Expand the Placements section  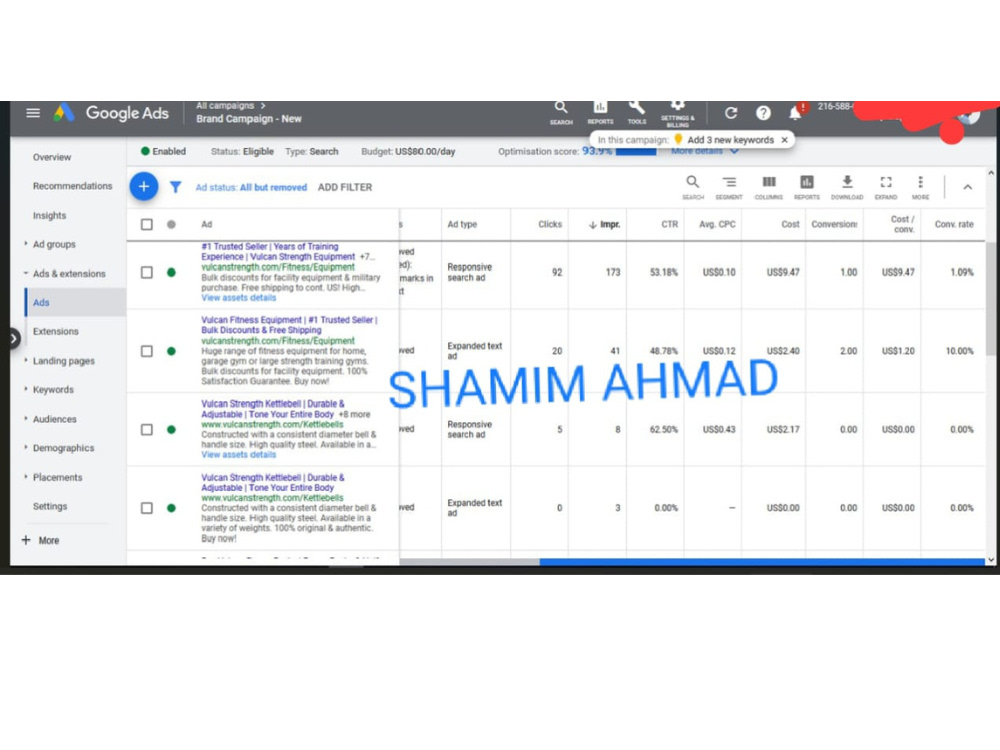tap(26, 476)
